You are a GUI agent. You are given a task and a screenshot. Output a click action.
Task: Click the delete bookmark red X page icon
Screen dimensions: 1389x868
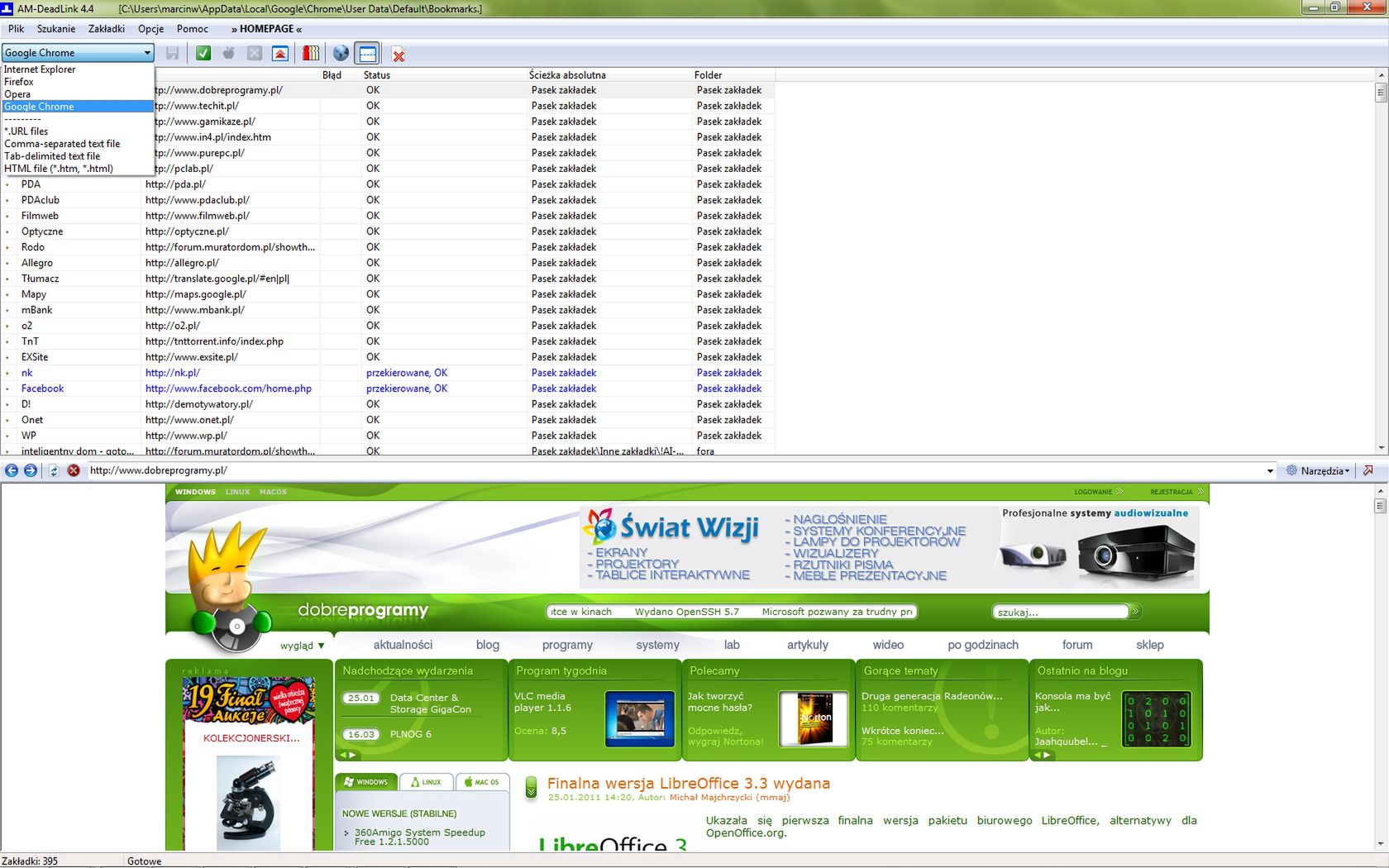click(x=399, y=55)
